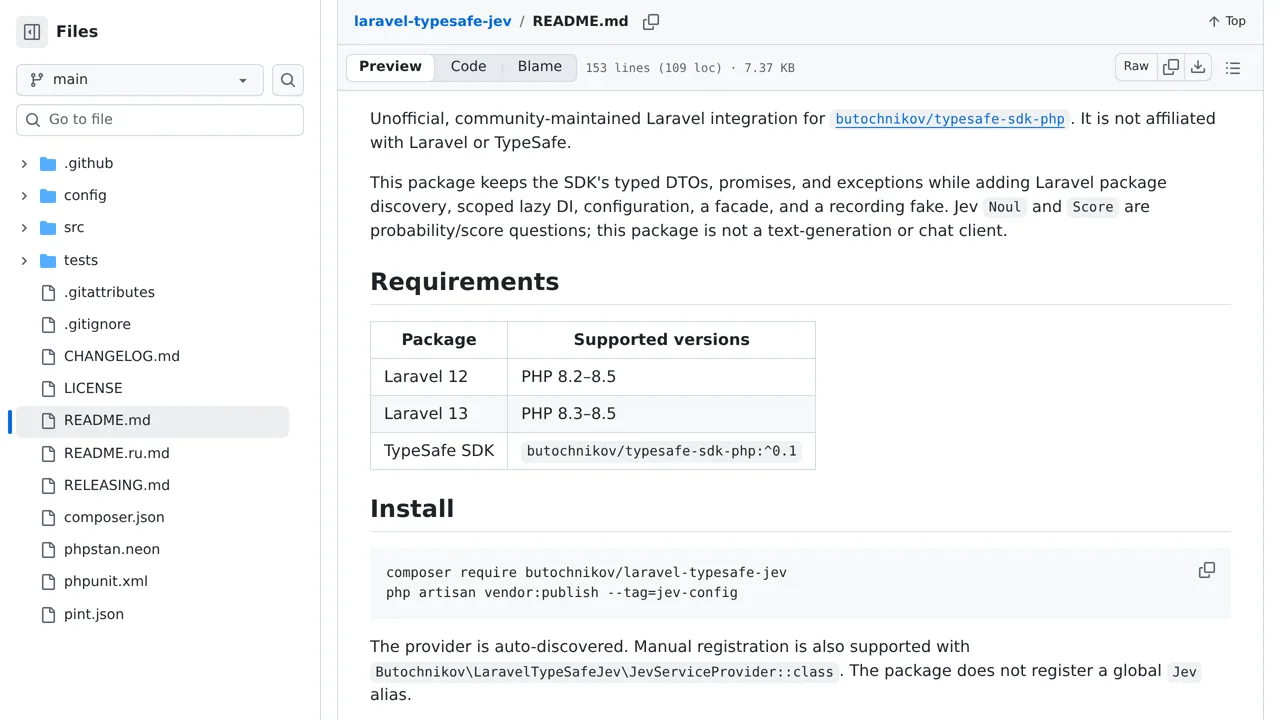Click the Package column header

[439, 340]
